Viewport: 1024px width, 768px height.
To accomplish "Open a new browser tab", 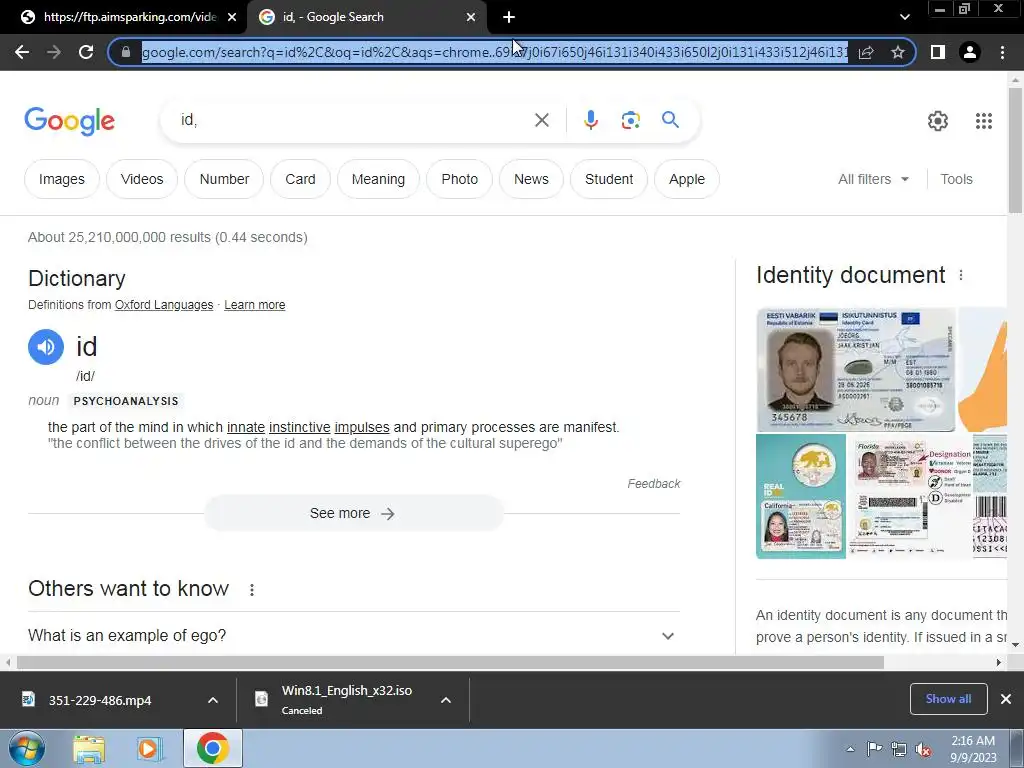I will pyautogui.click(x=509, y=18).
